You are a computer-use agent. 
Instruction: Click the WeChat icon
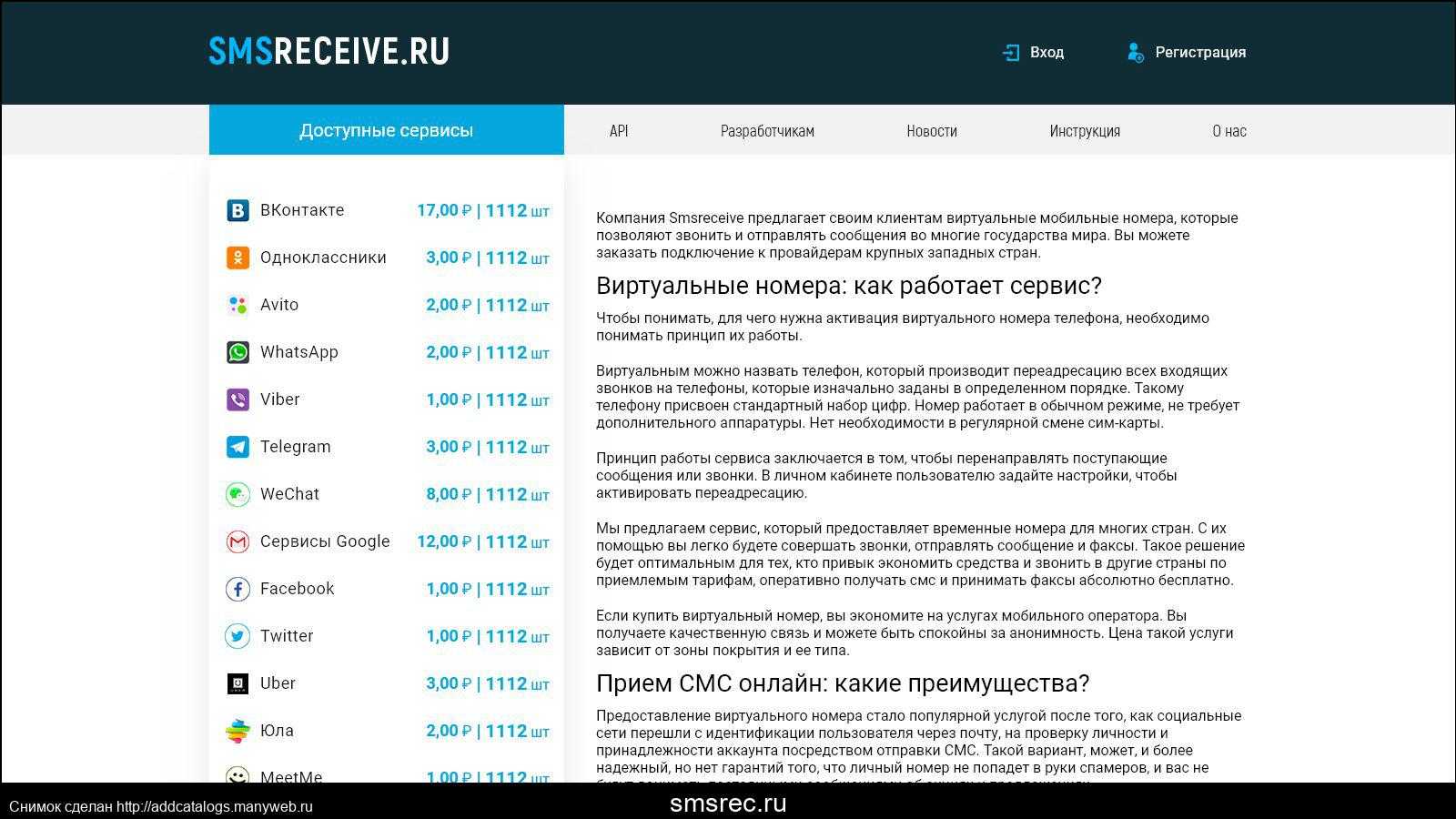(238, 494)
